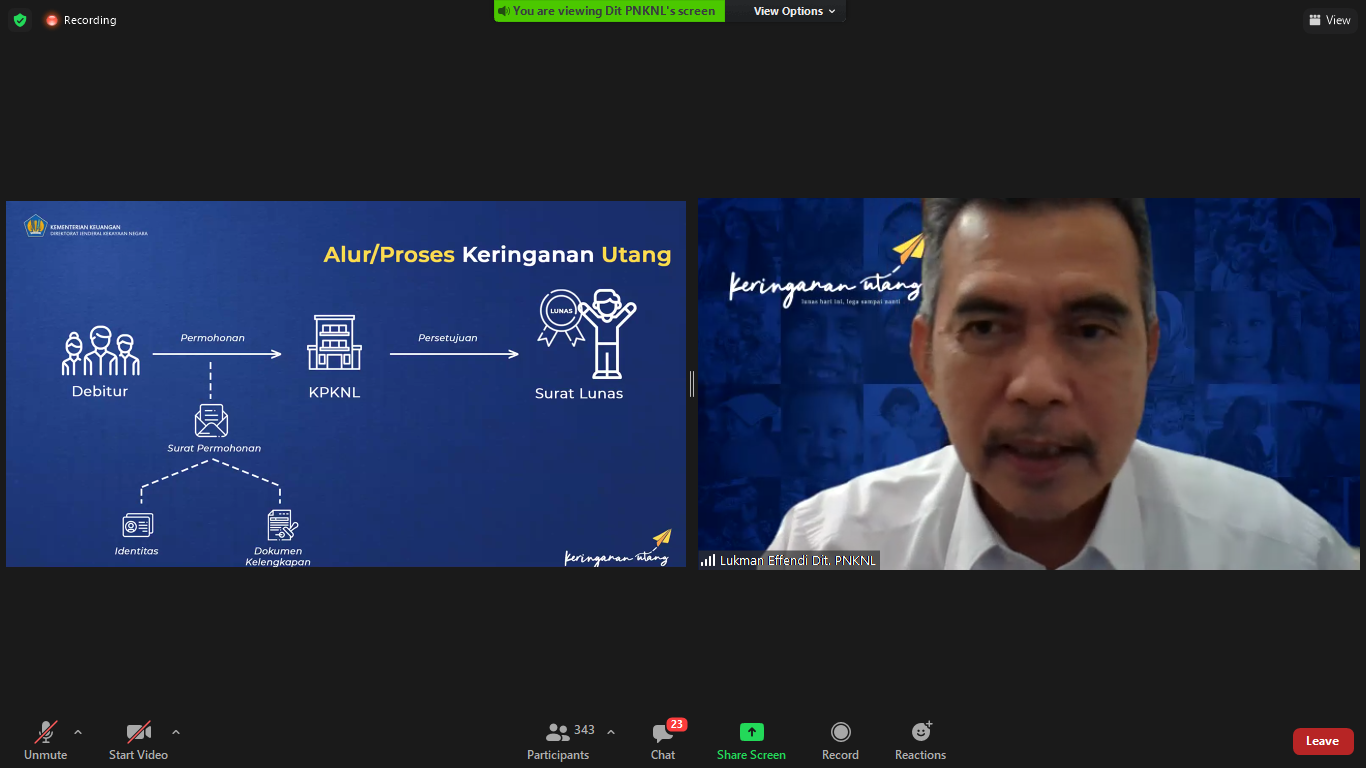Change layout using the View button

pos(1329,20)
